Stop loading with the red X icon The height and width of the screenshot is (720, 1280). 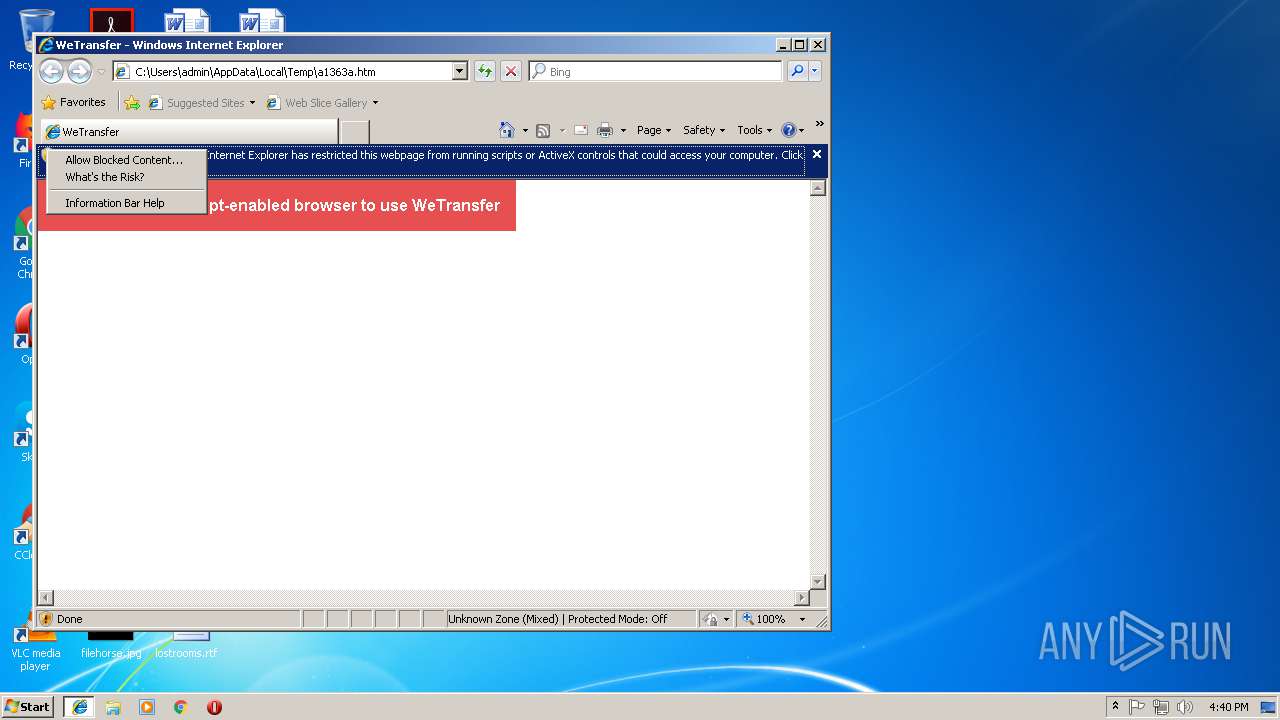[x=511, y=71]
